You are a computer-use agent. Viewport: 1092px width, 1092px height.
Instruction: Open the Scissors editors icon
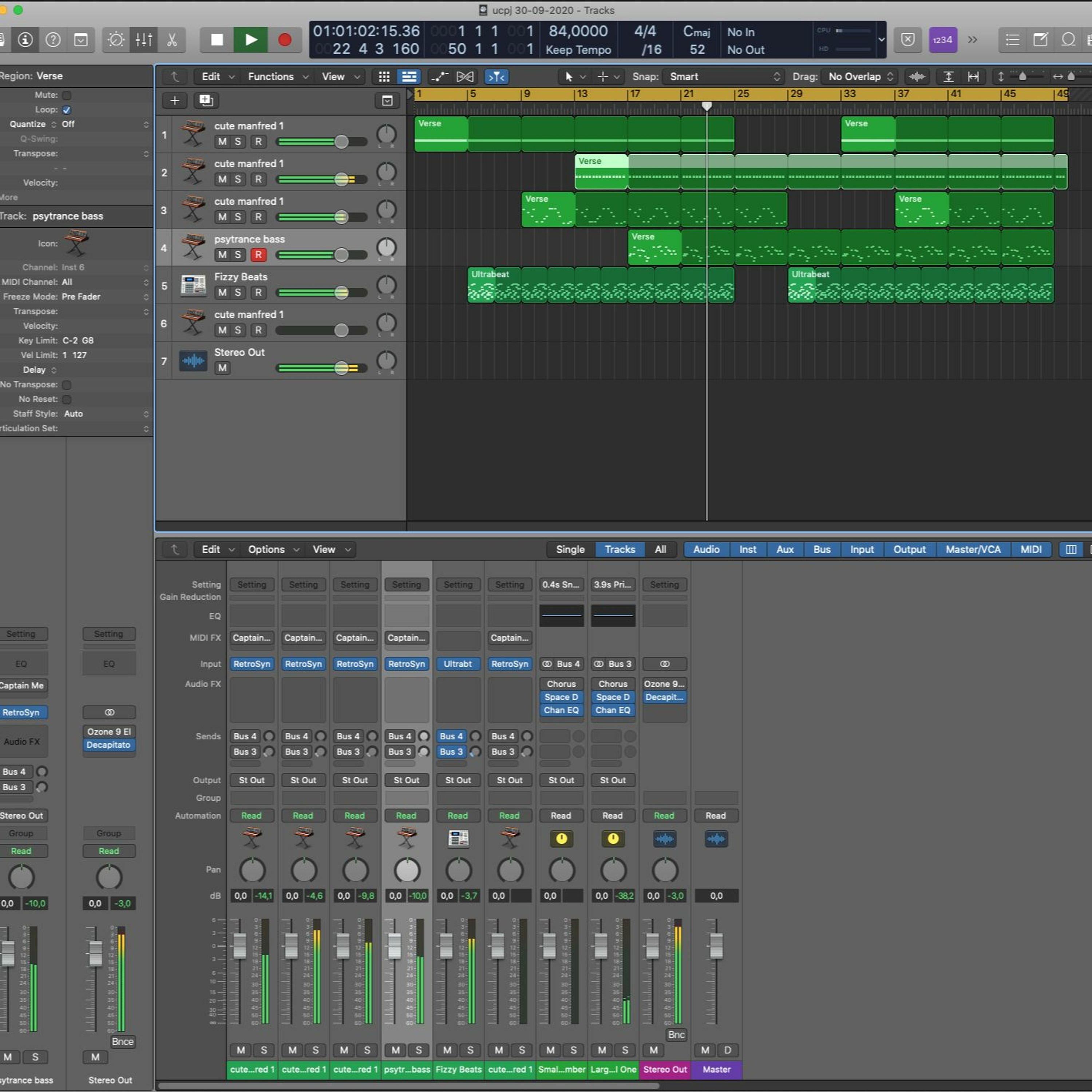172,40
